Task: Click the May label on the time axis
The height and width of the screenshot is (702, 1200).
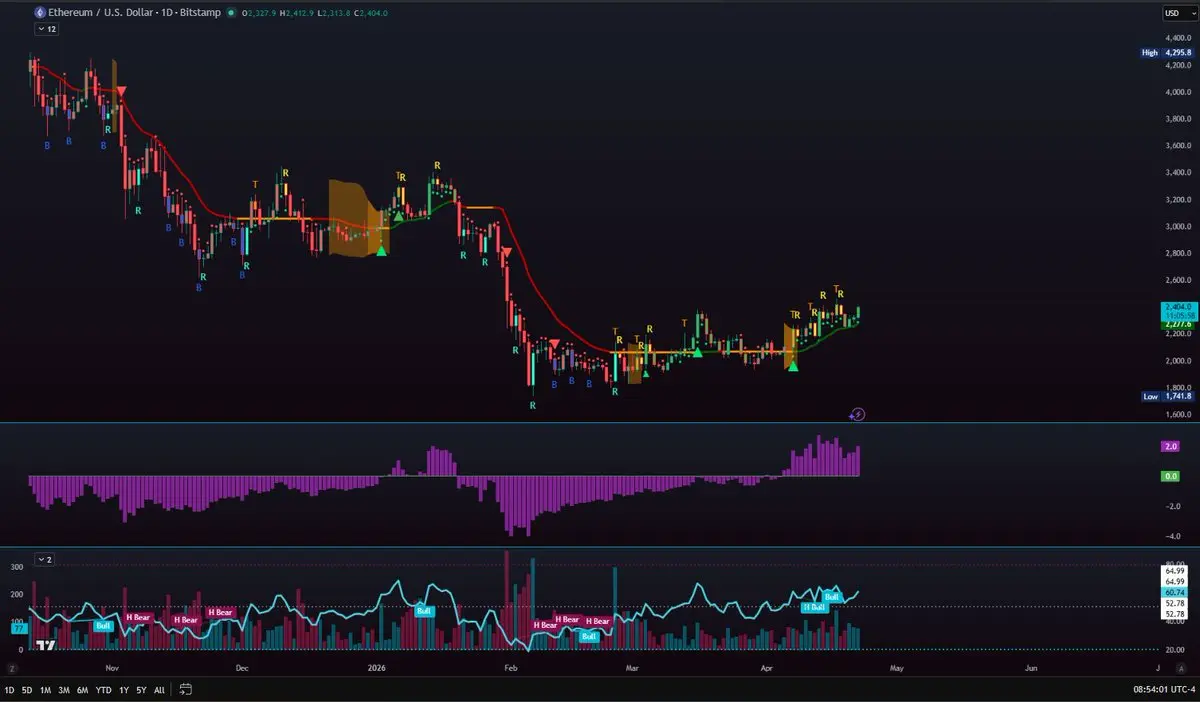Action: (x=896, y=667)
